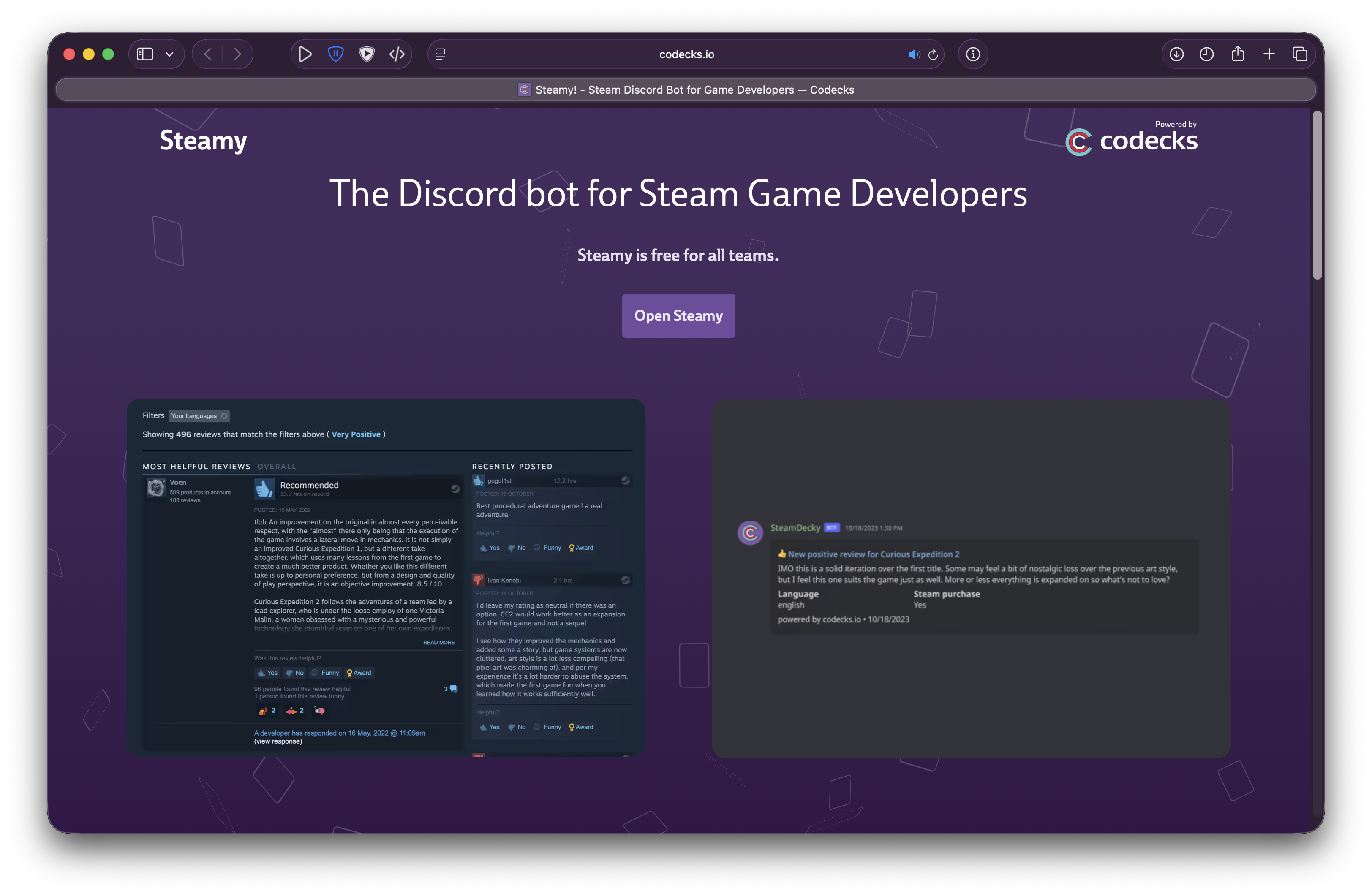The width and height of the screenshot is (1372, 896).
Task: Click the Steam reviews screenshot image
Action: pos(386,578)
